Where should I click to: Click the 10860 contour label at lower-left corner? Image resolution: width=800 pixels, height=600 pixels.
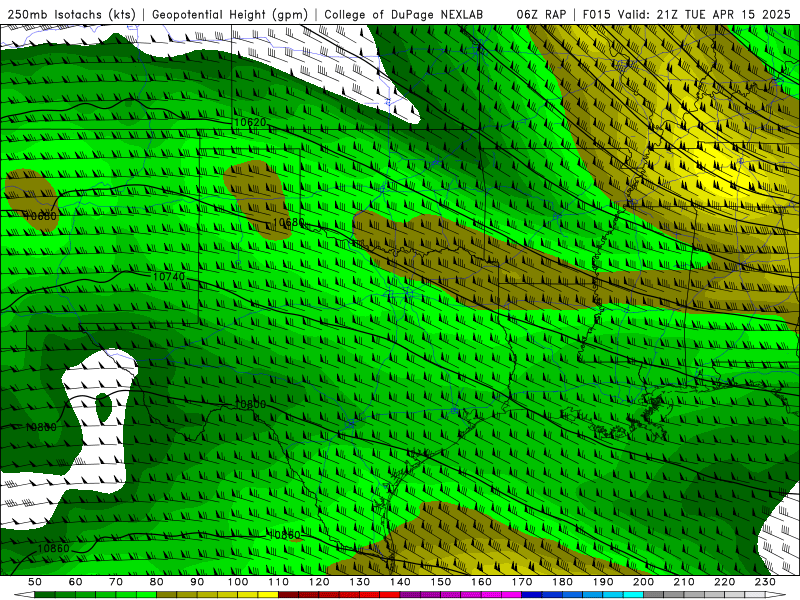(53, 548)
